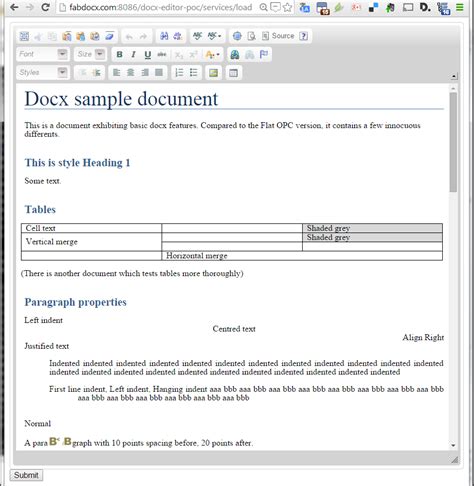The height and width of the screenshot is (486, 474).
Task: Collapse the editor toolbar
Action: pos(454,76)
